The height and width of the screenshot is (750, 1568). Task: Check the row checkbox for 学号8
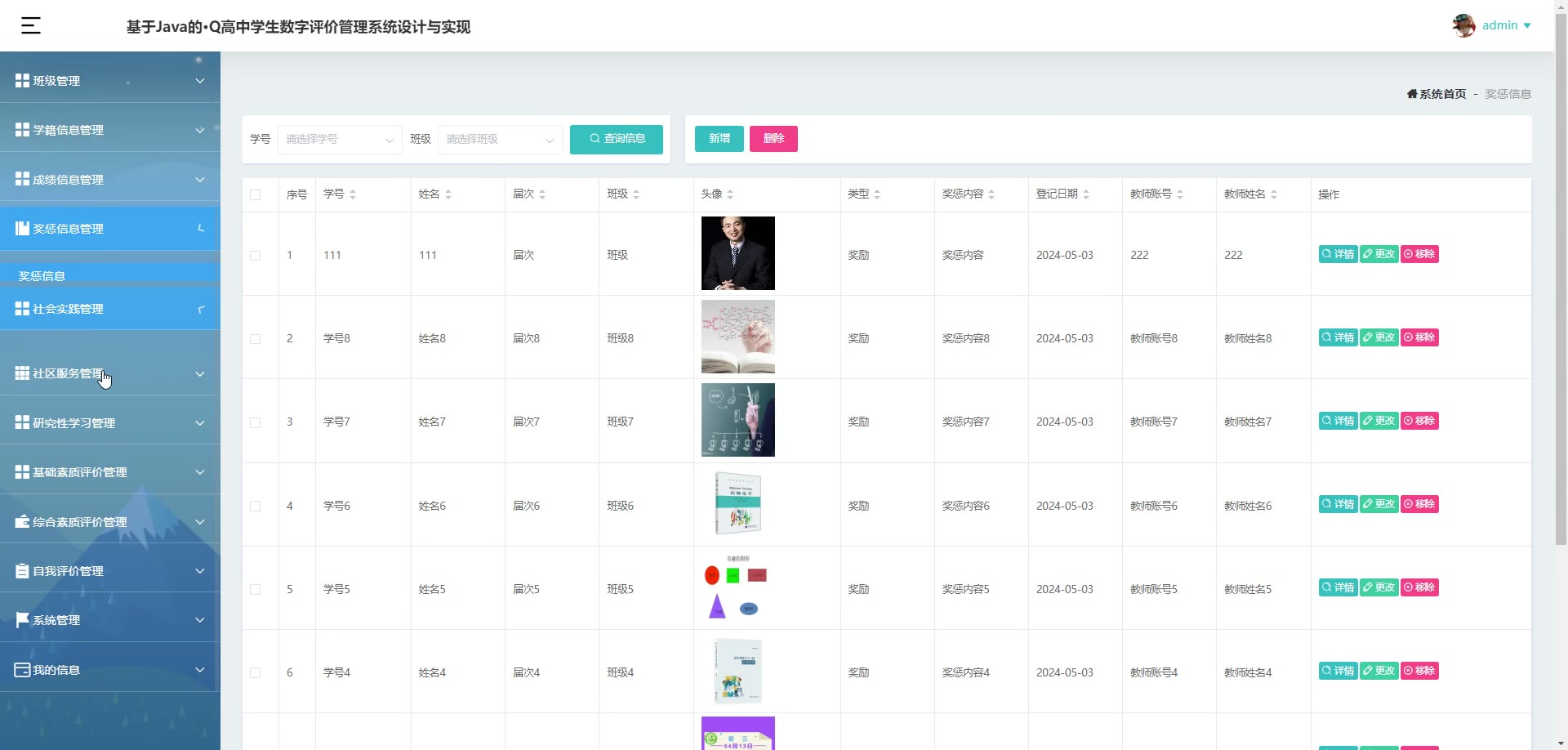point(256,339)
